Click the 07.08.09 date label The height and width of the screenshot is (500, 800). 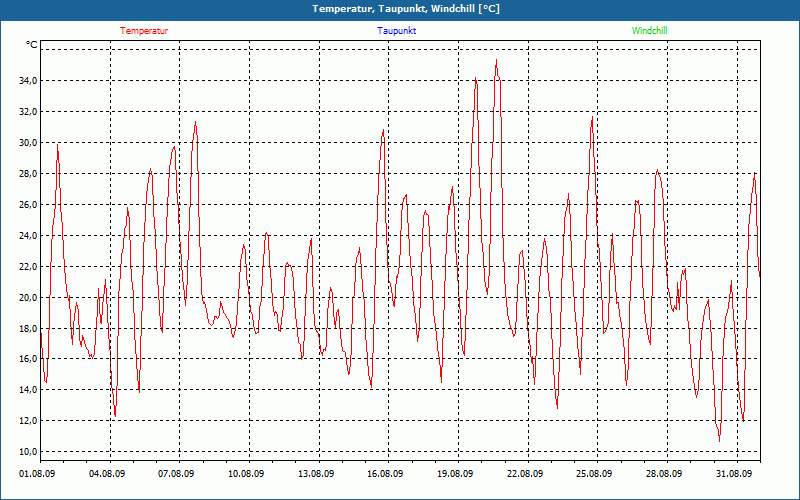[176, 473]
